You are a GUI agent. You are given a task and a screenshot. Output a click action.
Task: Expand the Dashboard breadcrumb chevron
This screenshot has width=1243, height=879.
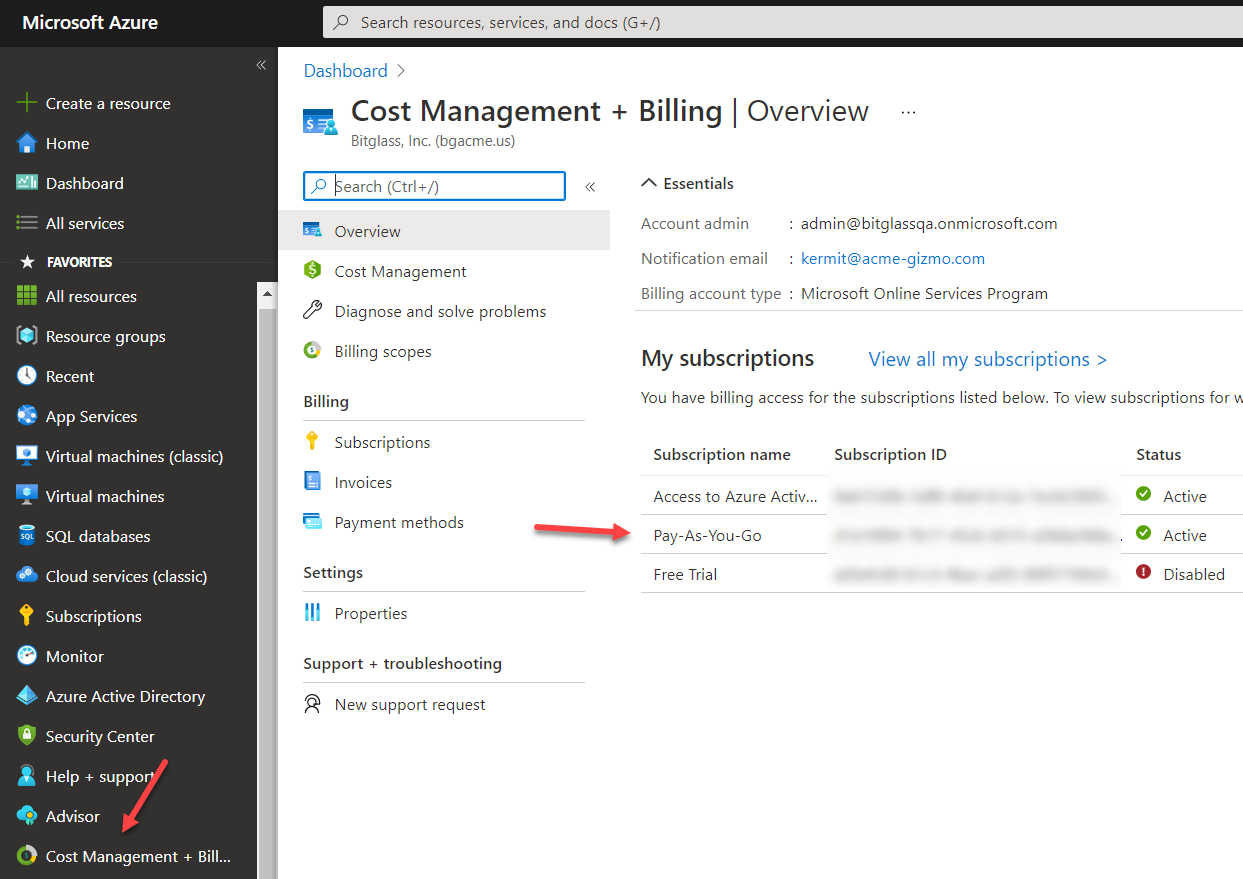point(401,71)
